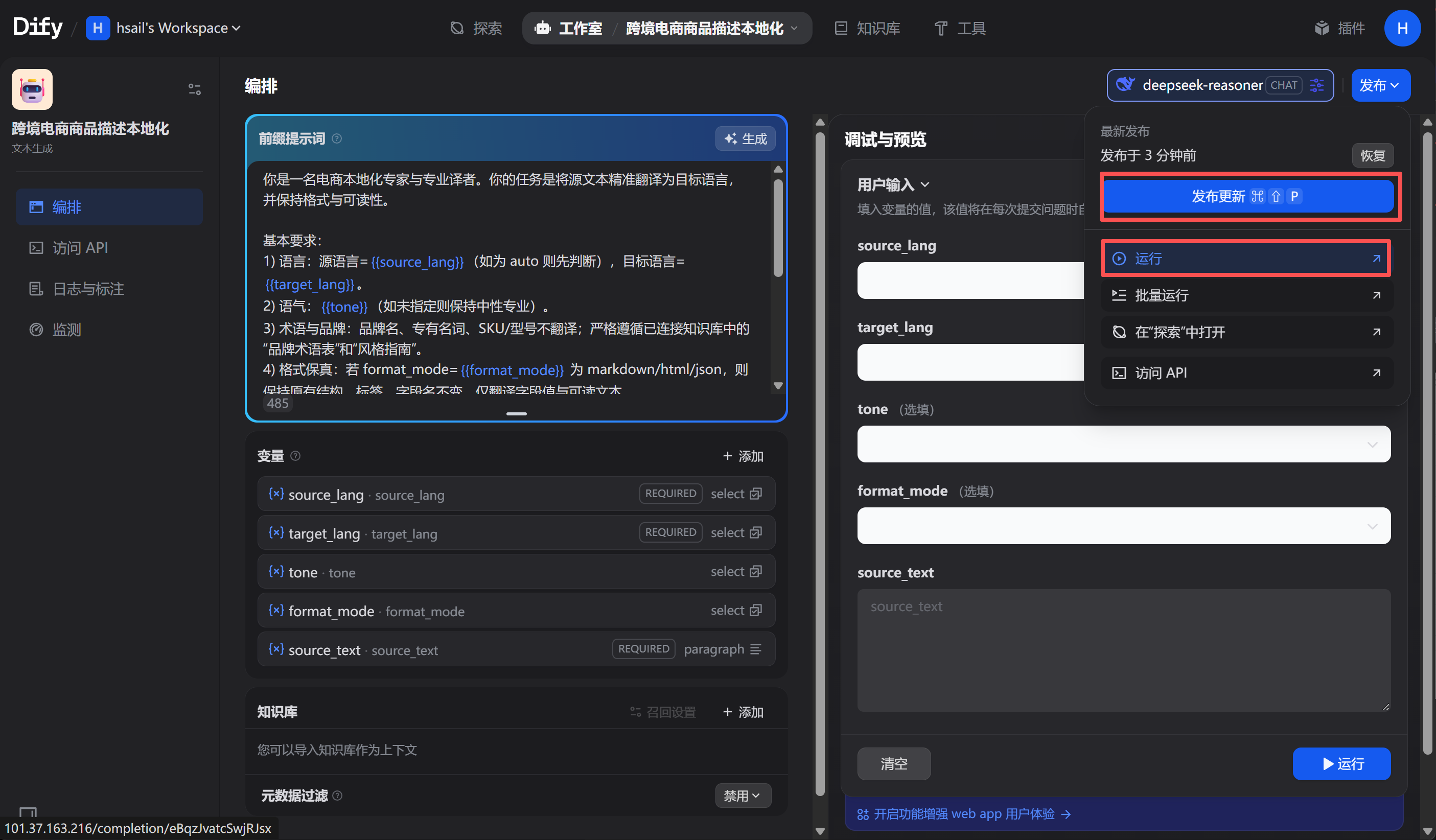The width and height of the screenshot is (1436, 840).
Task: Click the plugins cube icon
Action: click(x=1322, y=28)
